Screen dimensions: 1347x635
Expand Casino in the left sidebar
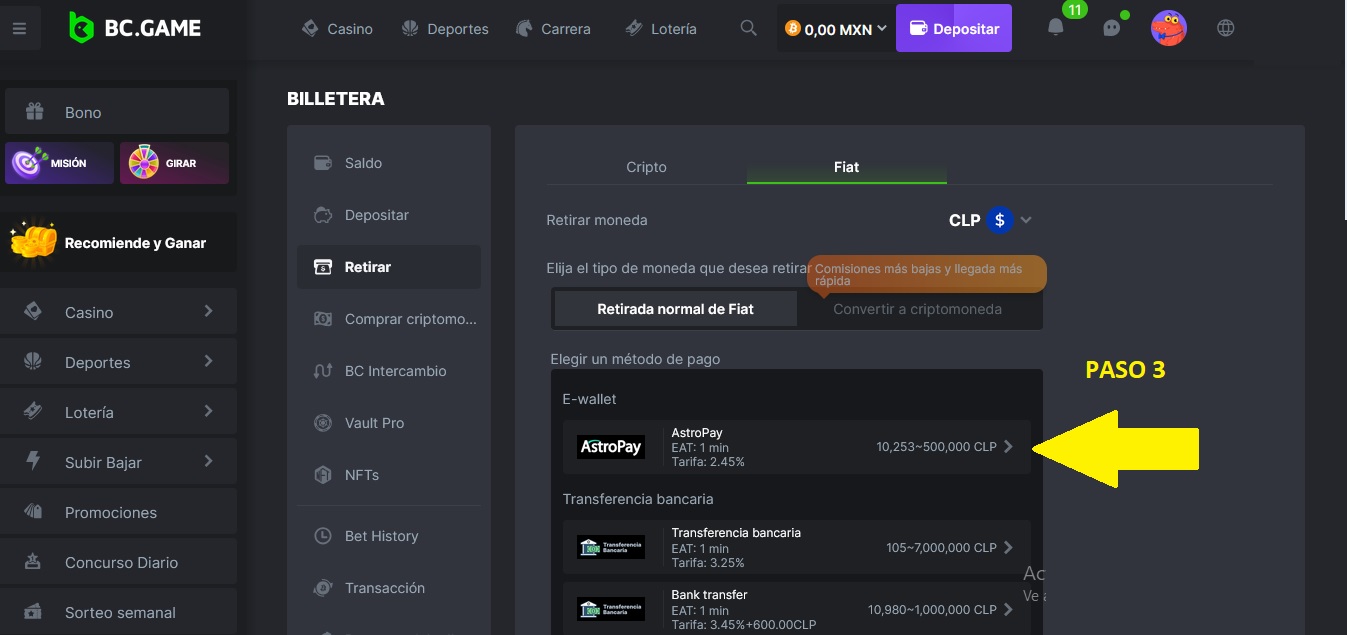(x=120, y=312)
